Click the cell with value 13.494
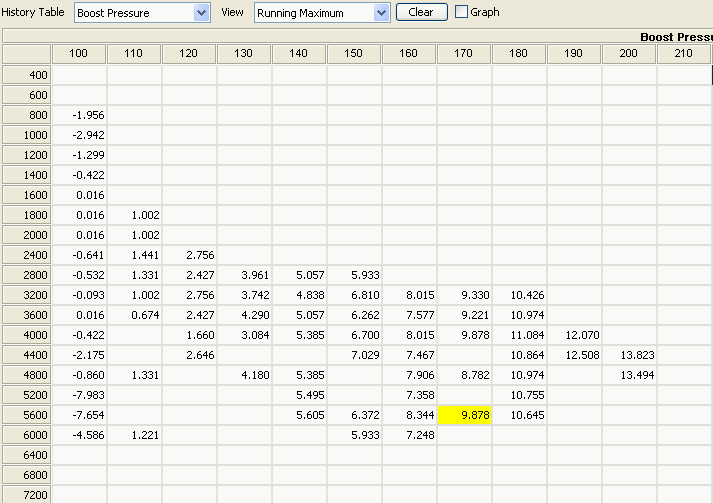The image size is (713, 503). point(629,375)
